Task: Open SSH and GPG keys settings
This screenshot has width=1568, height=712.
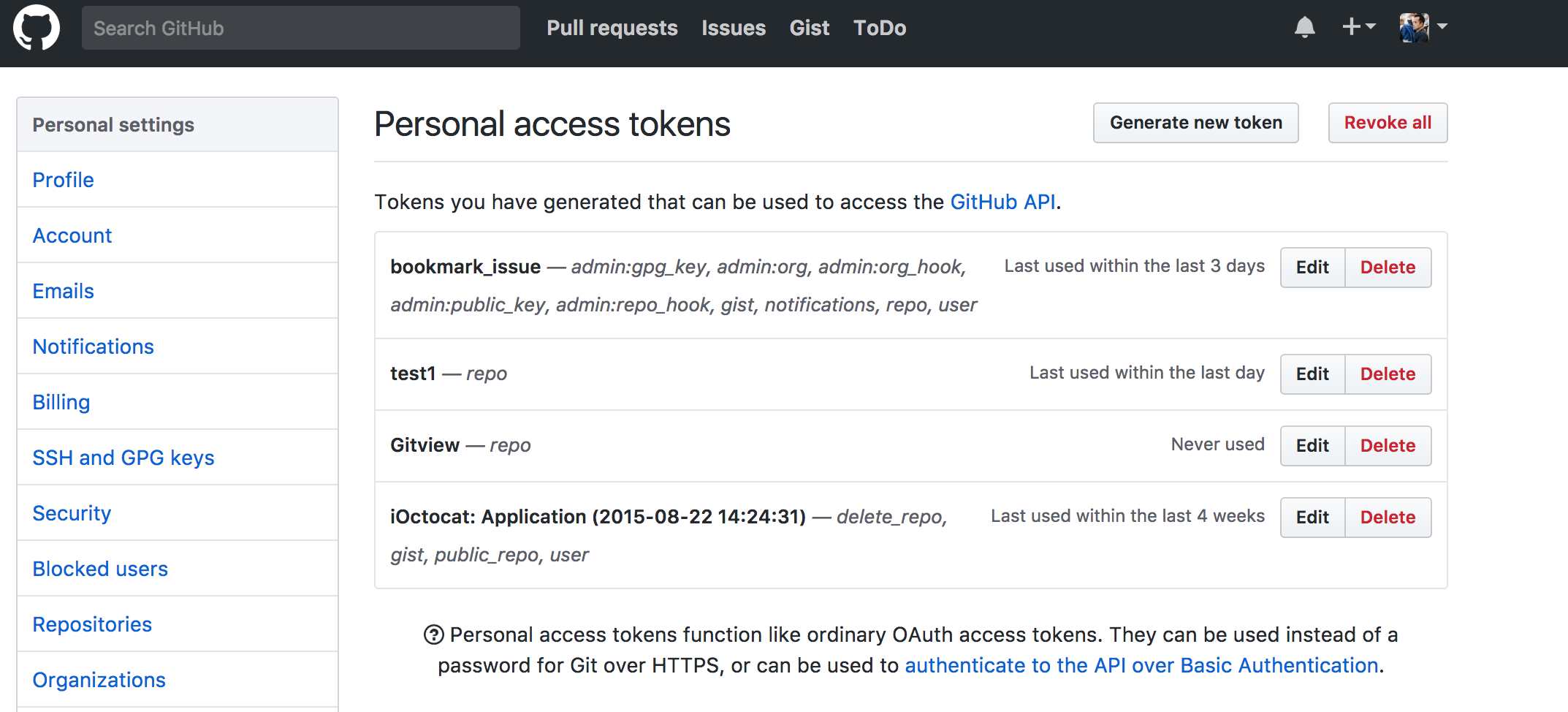Action: [123, 458]
